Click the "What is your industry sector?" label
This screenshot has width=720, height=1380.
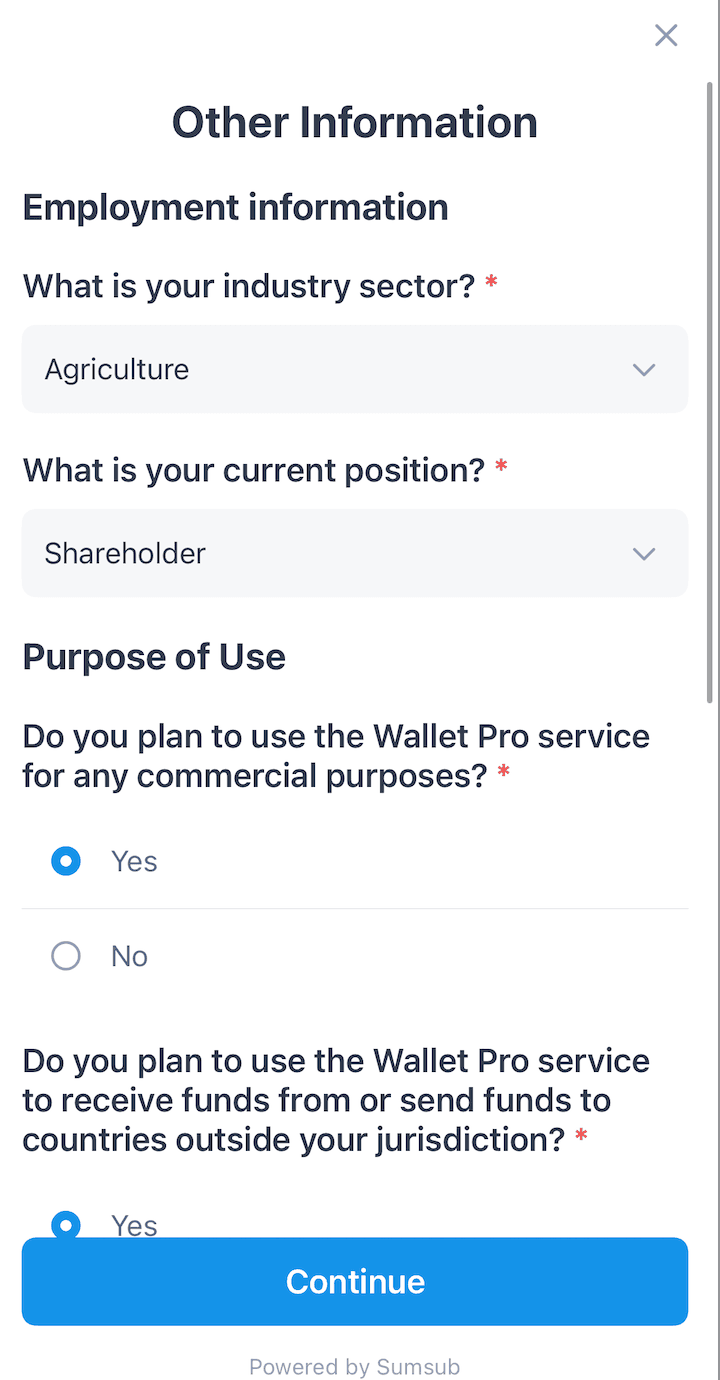click(x=248, y=287)
